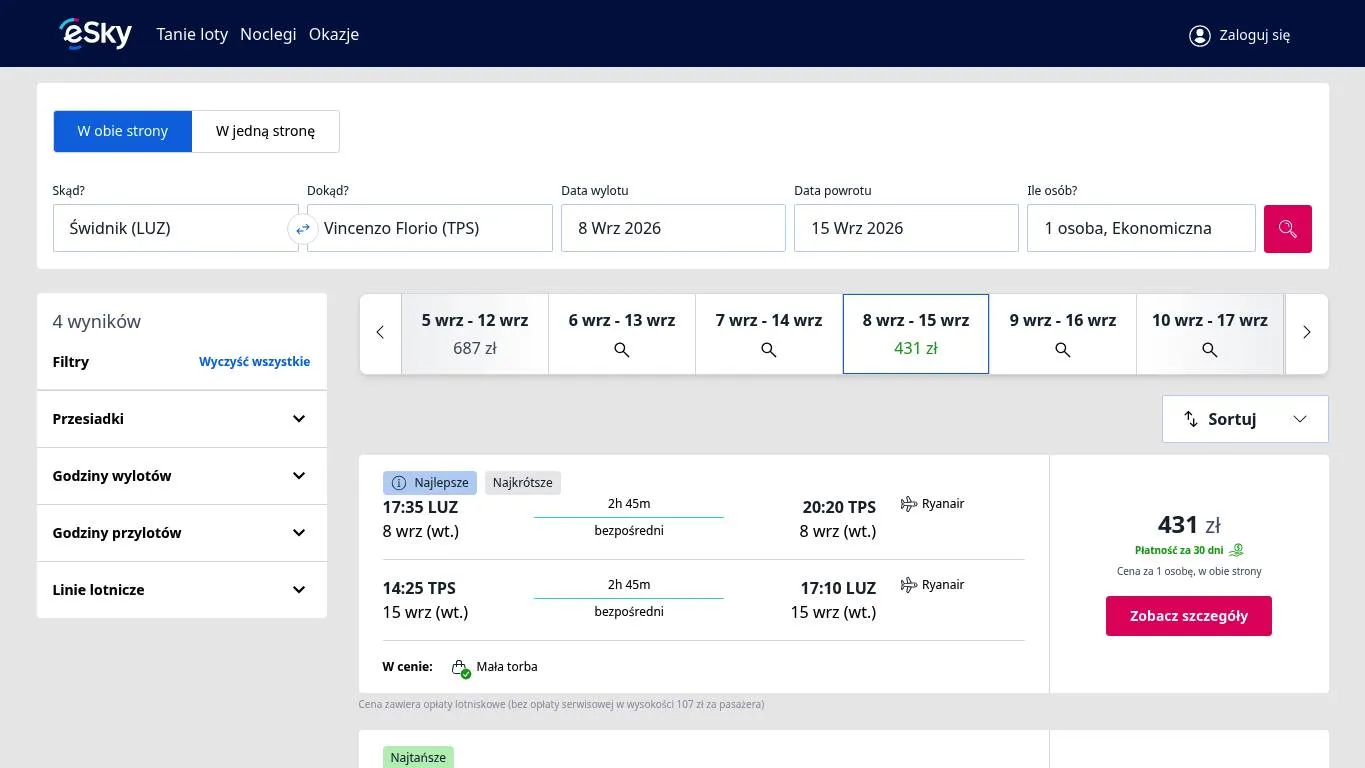Click Zobacz szczegóły button

[1189, 616]
